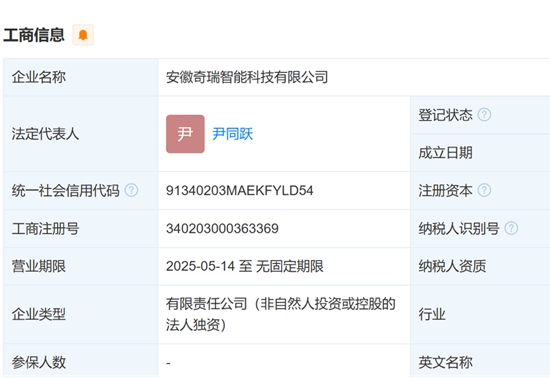Click the registration number 340203000363369

pos(222,229)
